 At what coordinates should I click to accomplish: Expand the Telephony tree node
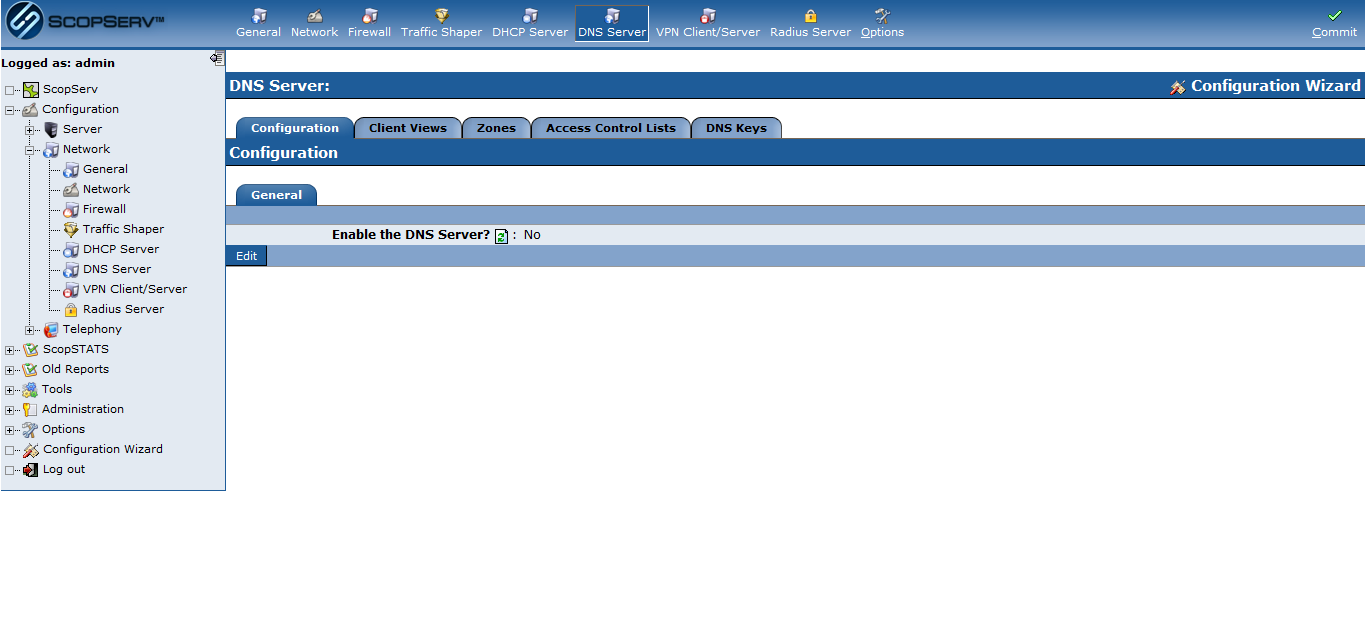pos(30,330)
